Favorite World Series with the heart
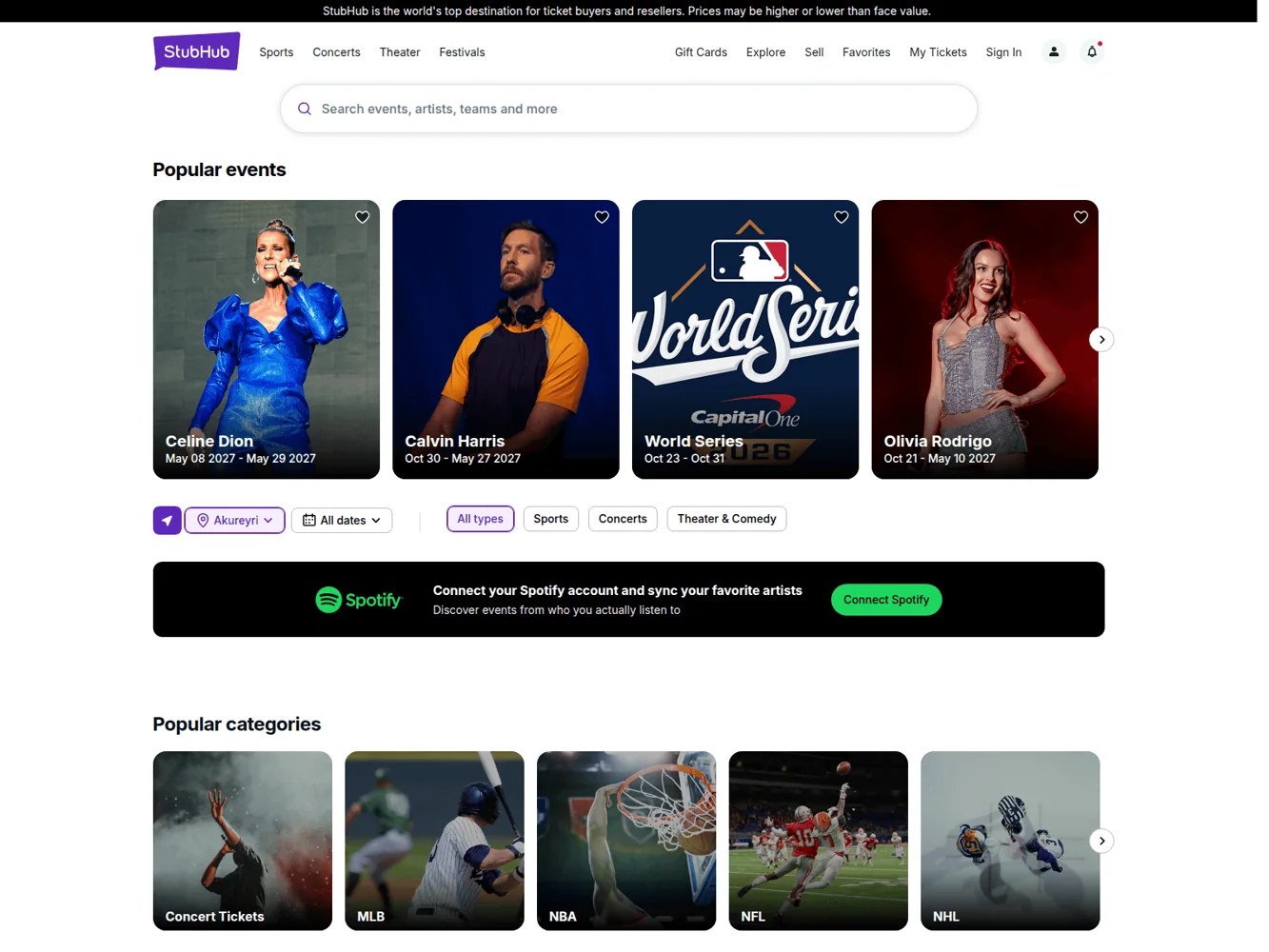Image resolution: width=1269 pixels, height=952 pixels. pyautogui.click(x=842, y=217)
